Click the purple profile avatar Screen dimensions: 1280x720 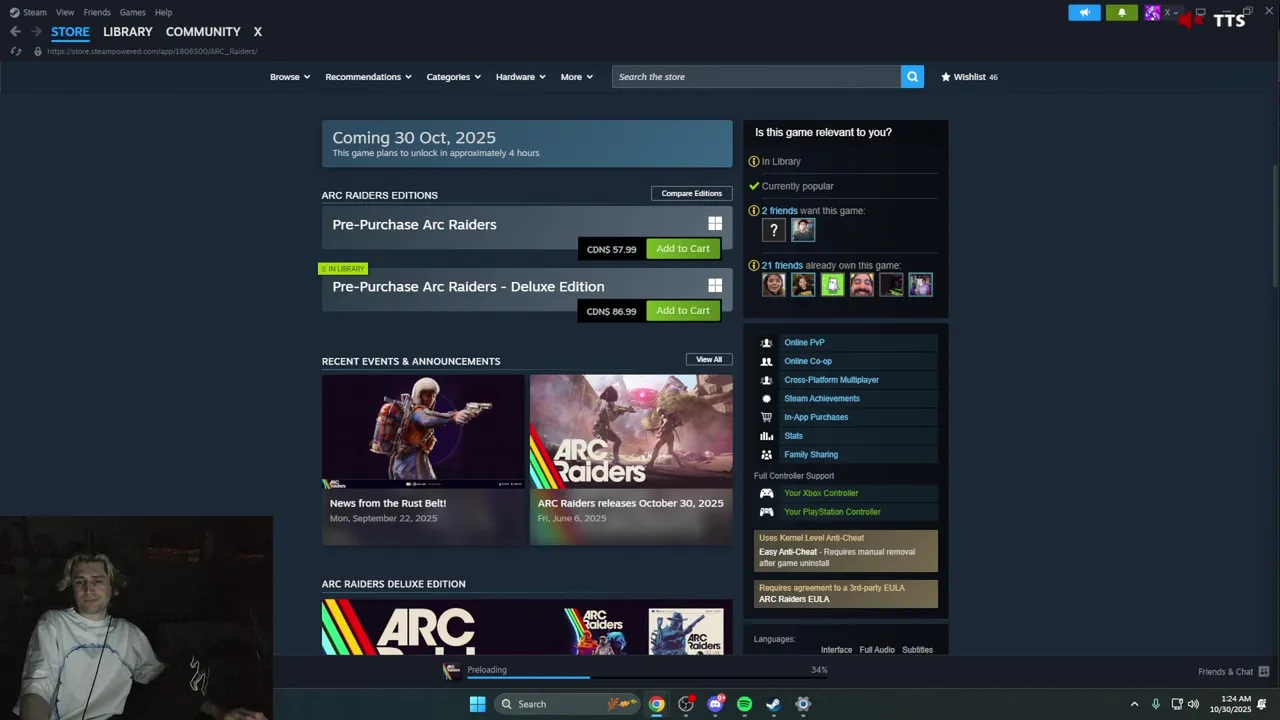(x=1153, y=13)
